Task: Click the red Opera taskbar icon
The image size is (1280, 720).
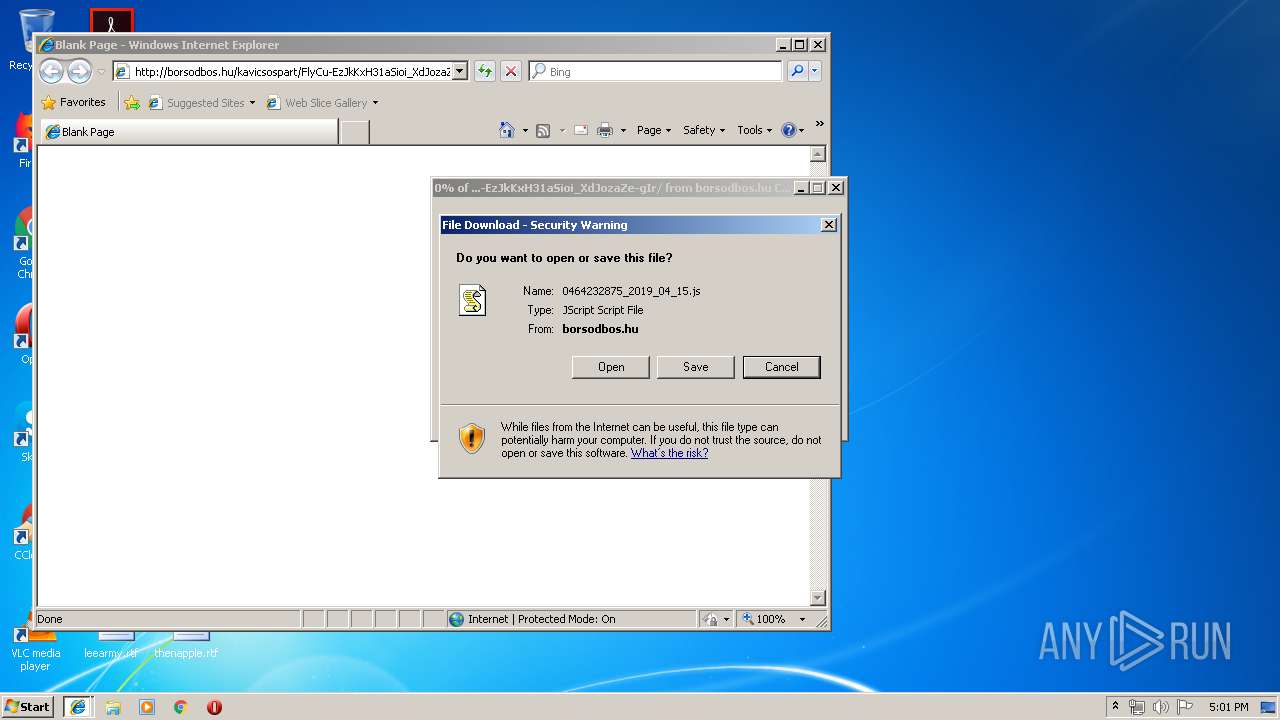Action: coord(214,707)
